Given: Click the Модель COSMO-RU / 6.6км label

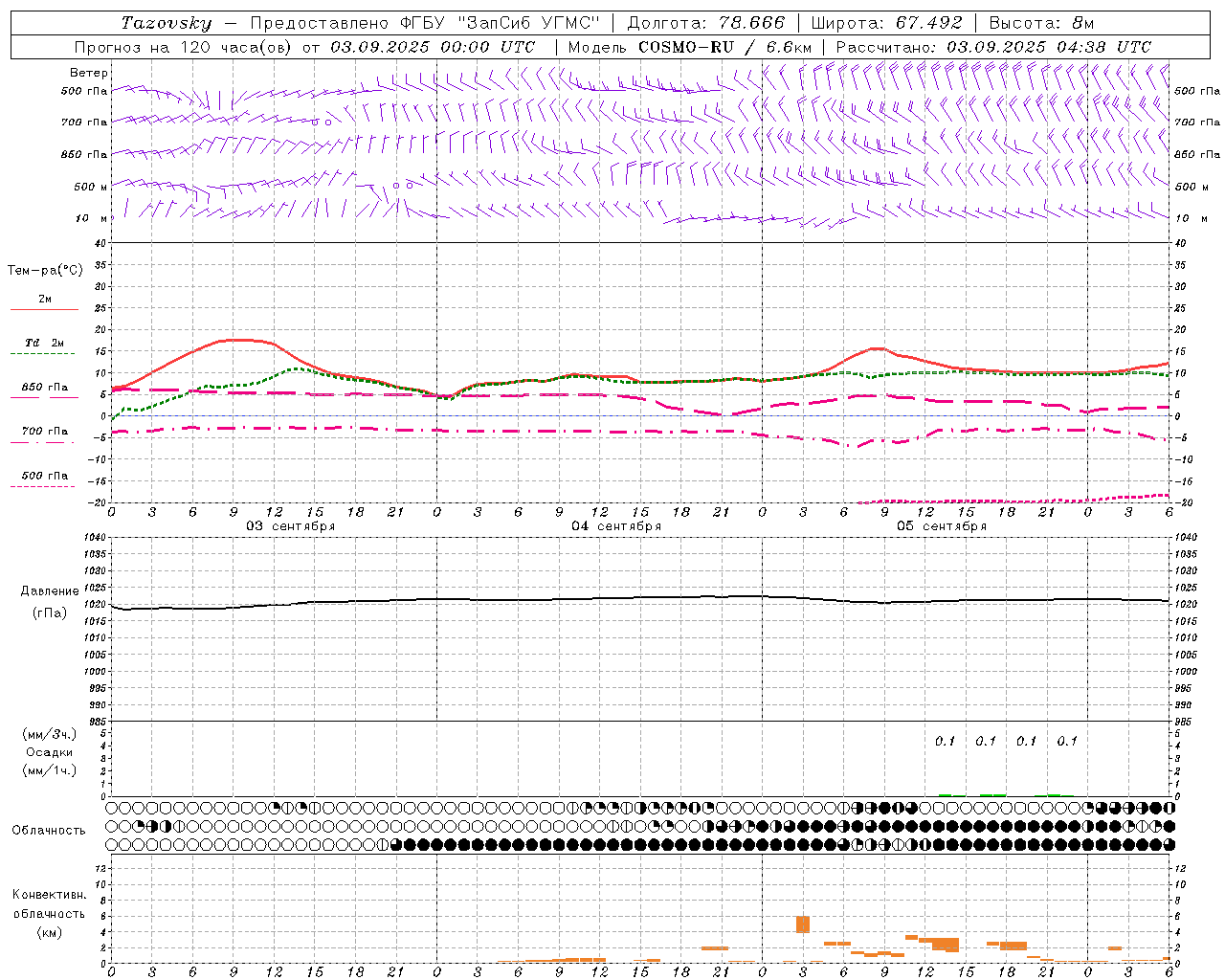Looking at the screenshot, I should pyautogui.click(x=689, y=47).
